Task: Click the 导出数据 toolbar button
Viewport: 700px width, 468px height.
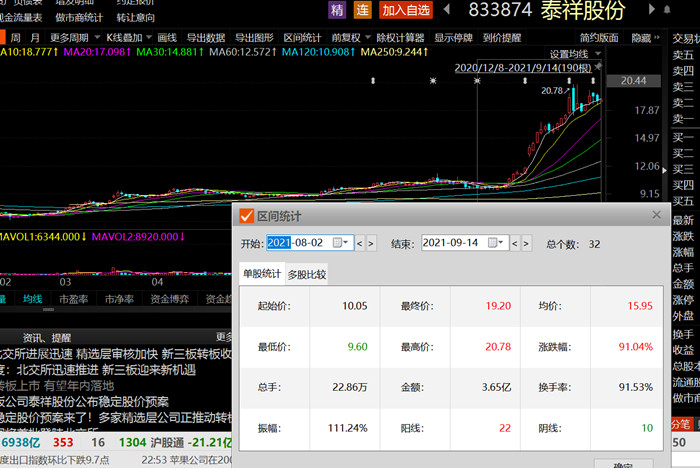Action: 206,37
